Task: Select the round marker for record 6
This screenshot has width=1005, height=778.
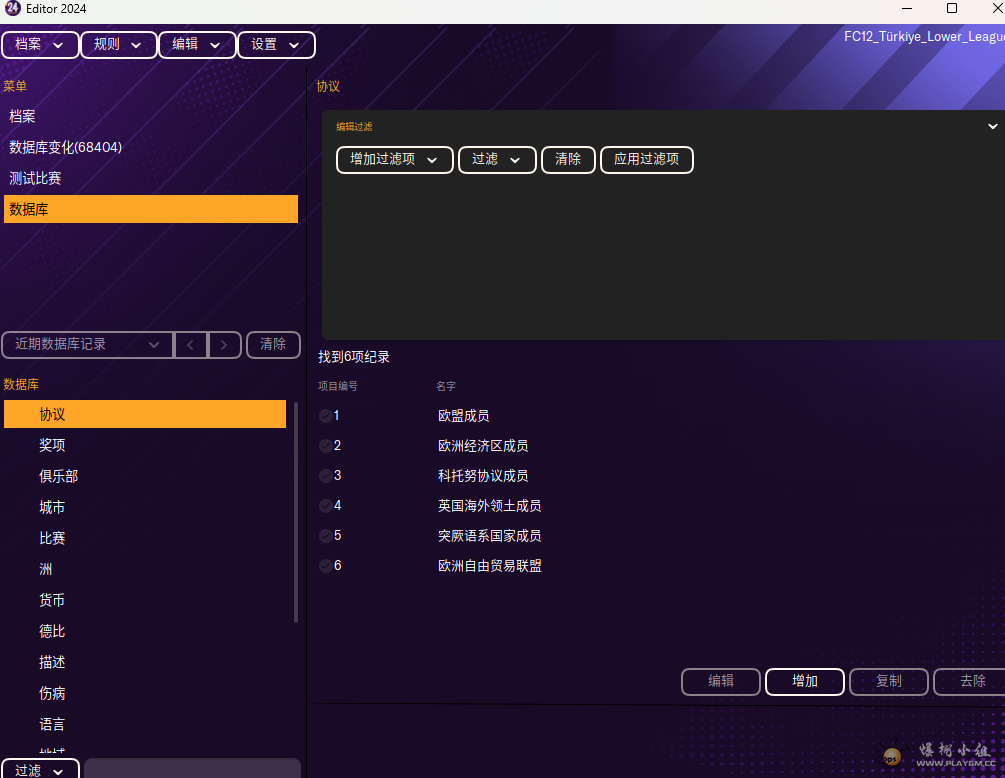Action: 326,566
